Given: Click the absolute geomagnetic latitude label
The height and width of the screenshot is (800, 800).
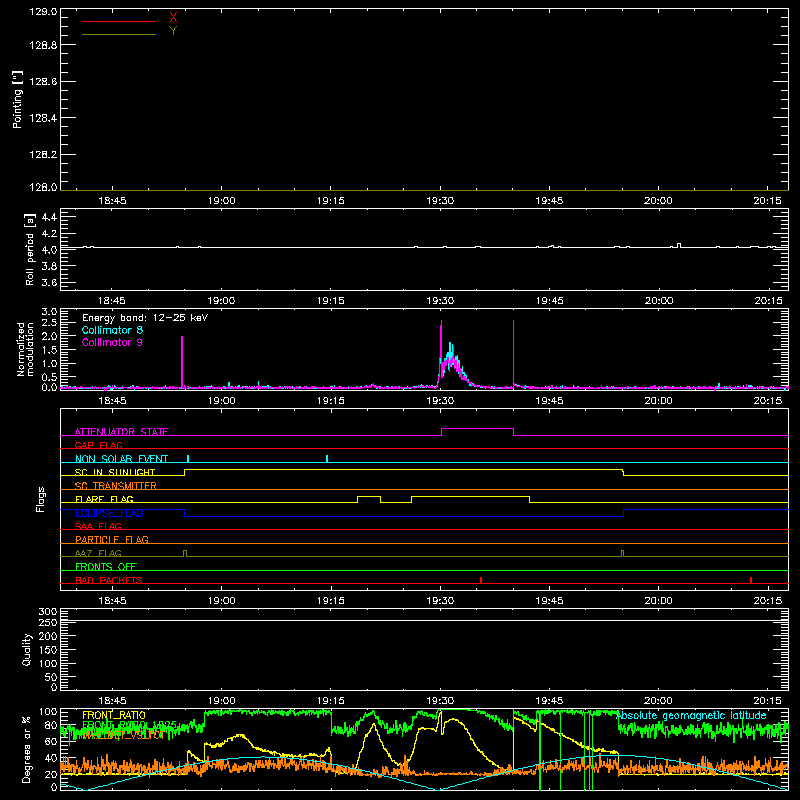Looking at the screenshot, I should [x=691, y=715].
